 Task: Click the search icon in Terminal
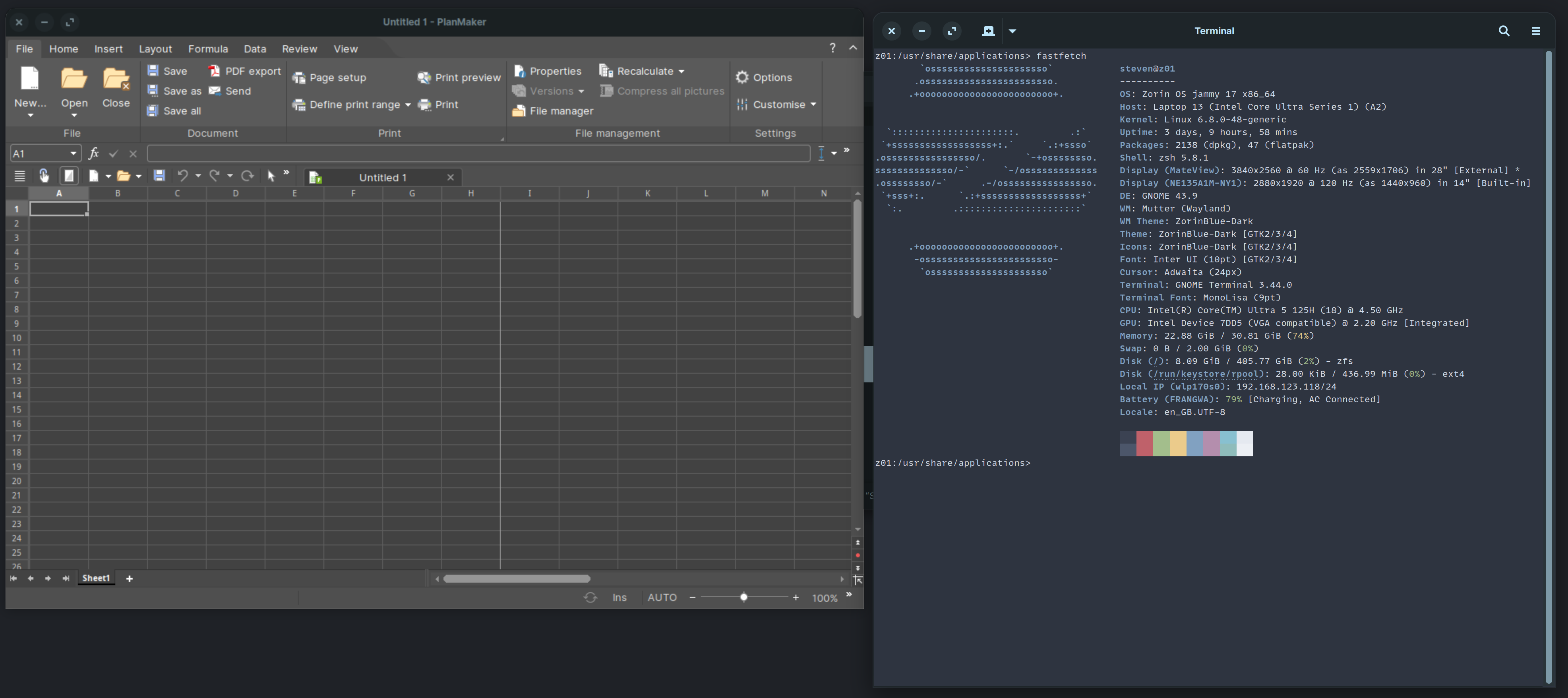pyautogui.click(x=1504, y=31)
